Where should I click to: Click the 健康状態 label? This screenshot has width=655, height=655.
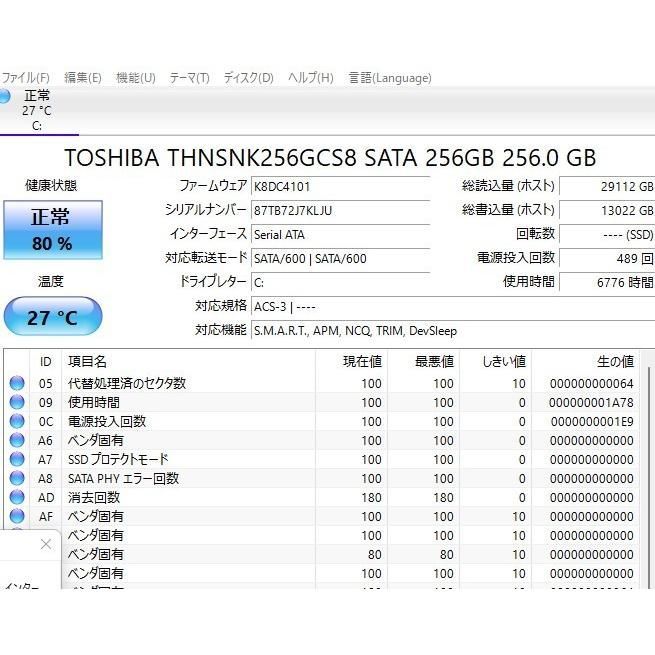[x=51, y=185]
